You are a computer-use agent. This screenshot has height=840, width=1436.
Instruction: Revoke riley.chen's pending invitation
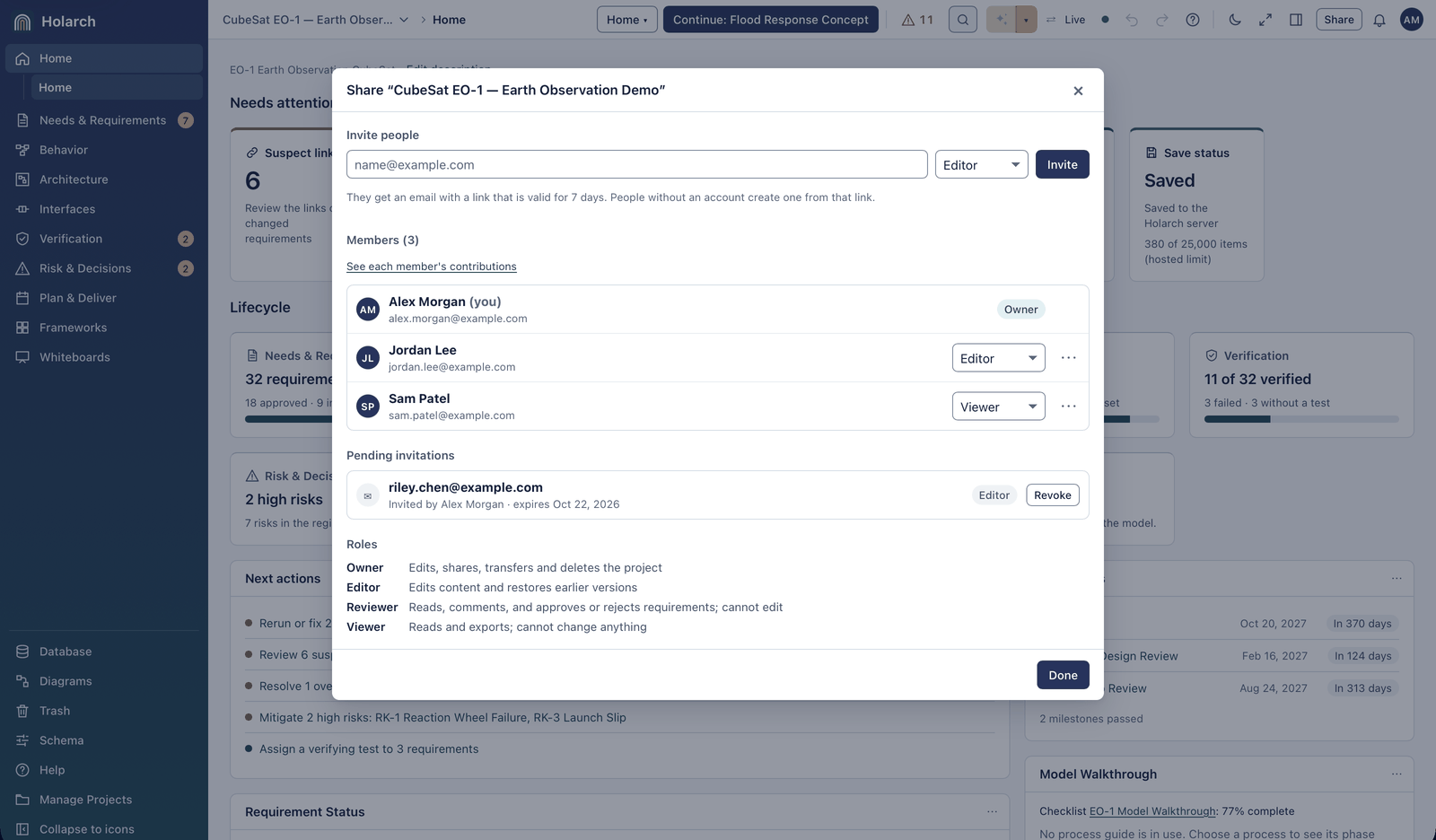pos(1053,495)
